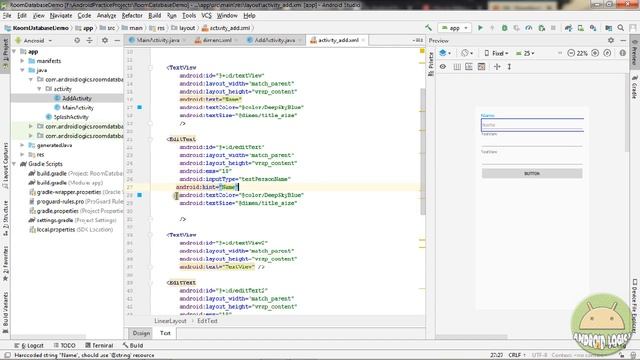The width and height of the screenshot is (640, 360).
Task: Click the Attach debugger to process icon
Action: [x=542, y=28]
